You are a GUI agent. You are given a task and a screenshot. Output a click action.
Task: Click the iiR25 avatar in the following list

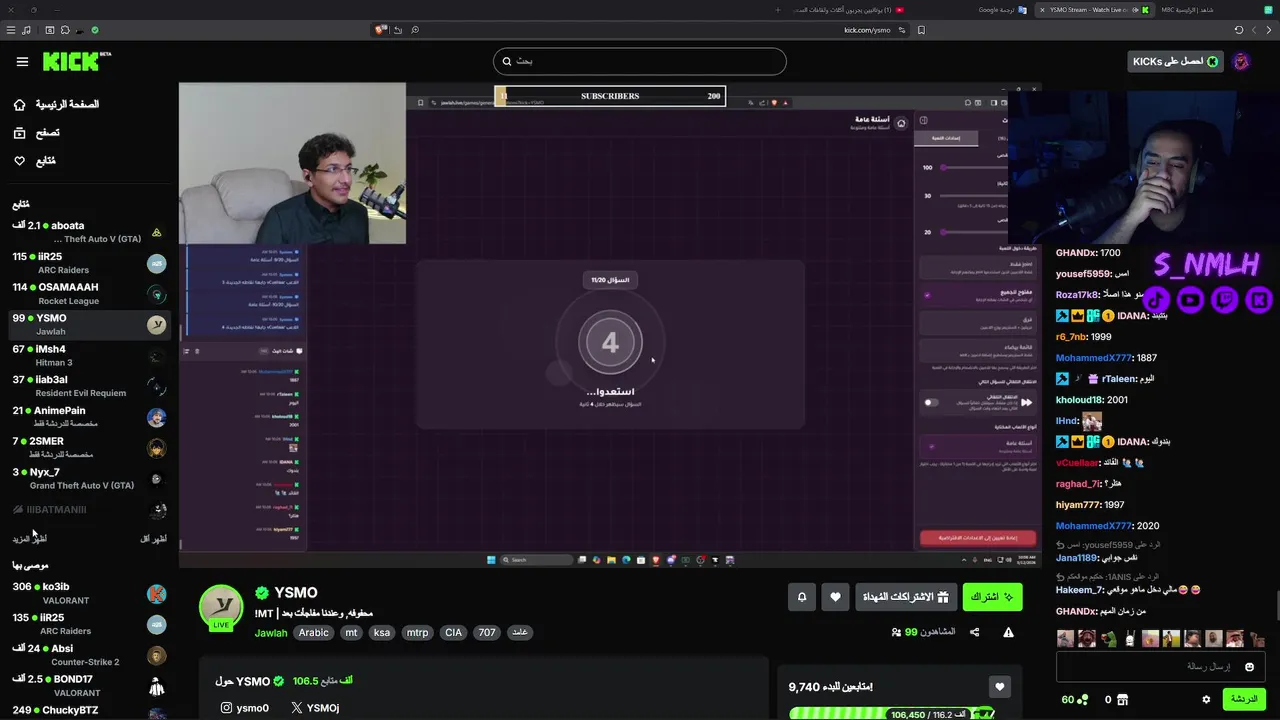(x=157, y=263)
